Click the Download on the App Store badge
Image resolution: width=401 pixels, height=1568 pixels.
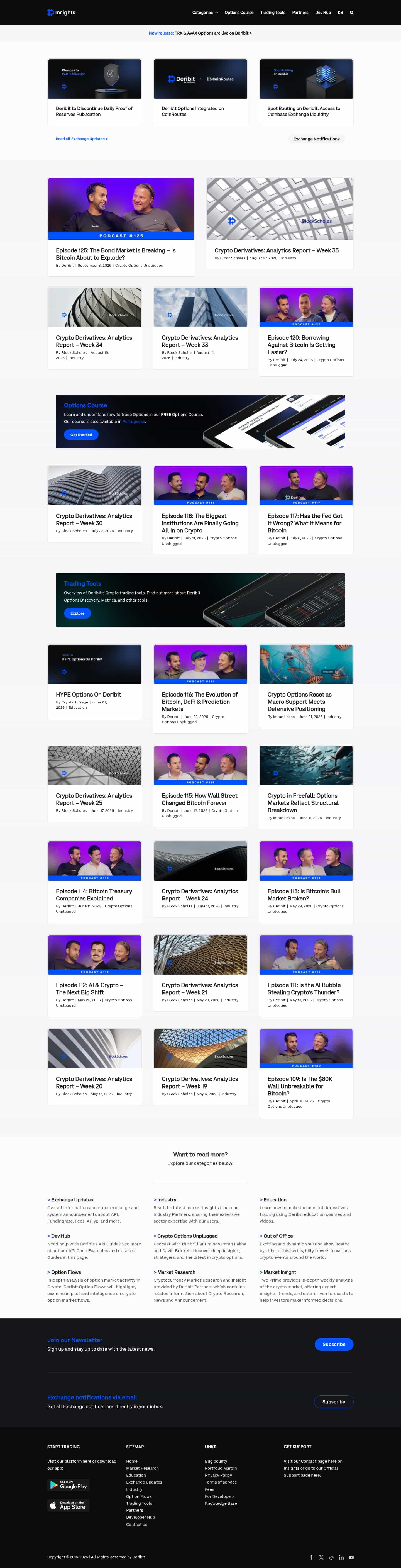click(x=68, y=1506)
